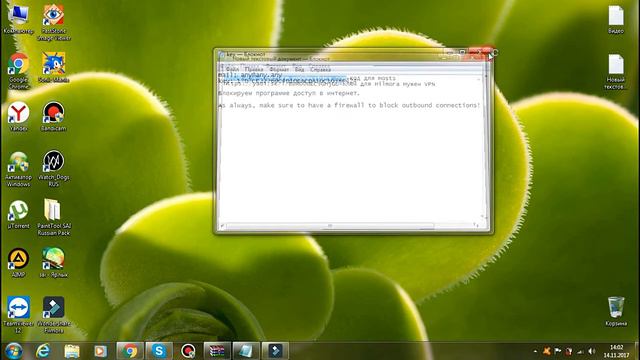Image resolution: width=640 pixels, height=360 pixels.
Task: Select the Yandex browser desktop shortcut
Action: tap(18, 116)
